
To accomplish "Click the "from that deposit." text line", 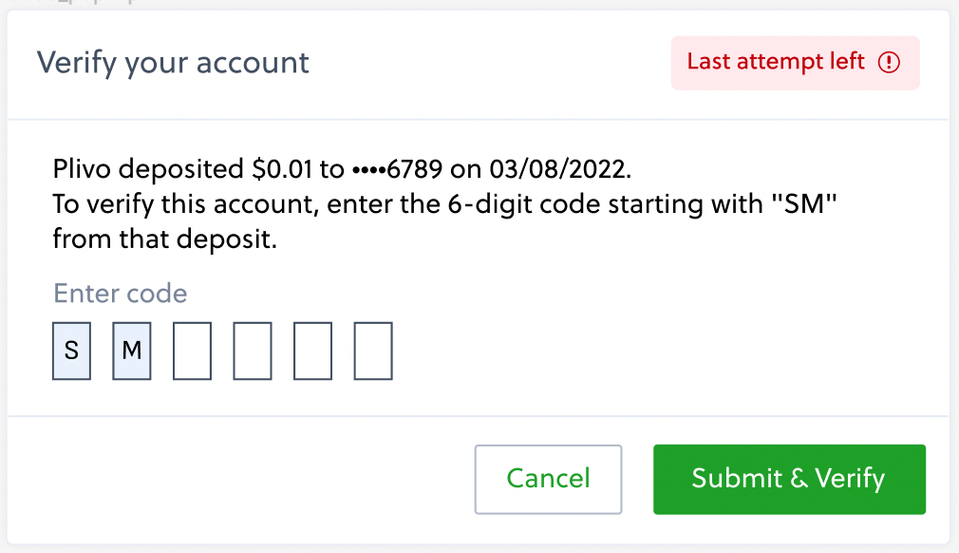I will [x=165, y=239].
